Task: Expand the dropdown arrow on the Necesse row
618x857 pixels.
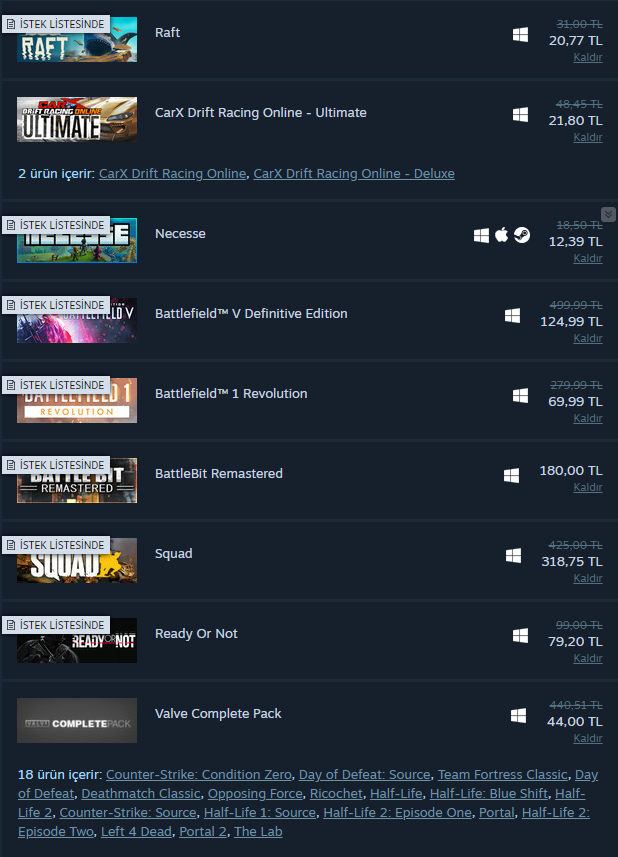Action: (608, 214)
